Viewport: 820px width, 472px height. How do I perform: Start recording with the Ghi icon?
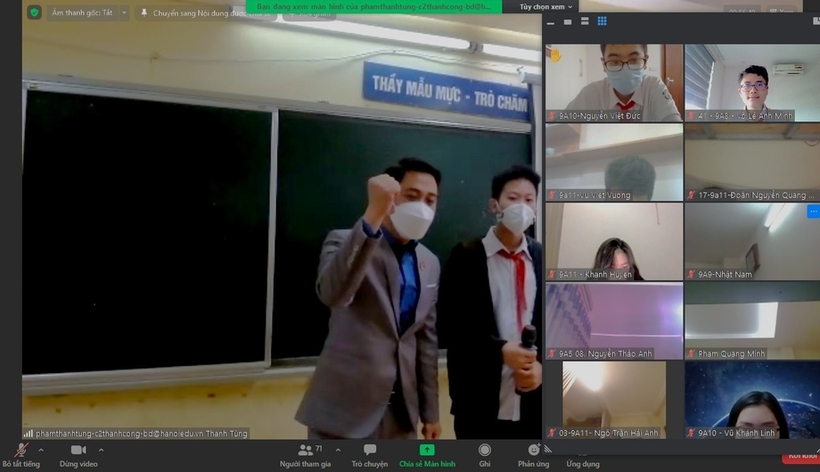coord(484,452)
